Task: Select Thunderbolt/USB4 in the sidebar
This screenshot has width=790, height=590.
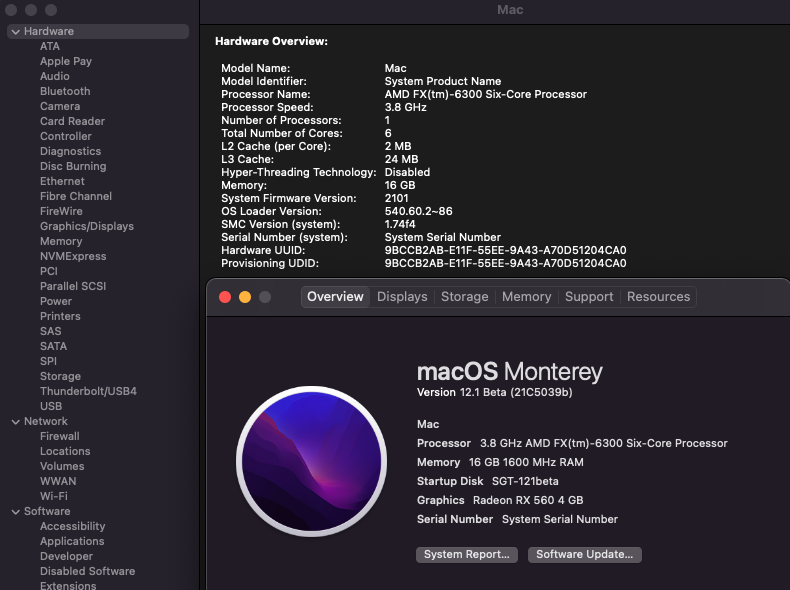Action: coord(88,391)
